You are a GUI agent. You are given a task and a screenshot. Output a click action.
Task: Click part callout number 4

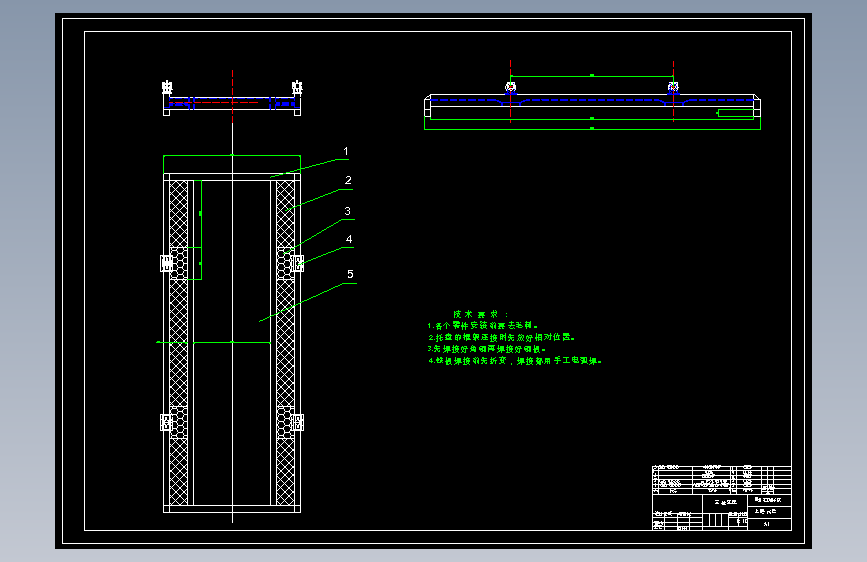(349, 239)
